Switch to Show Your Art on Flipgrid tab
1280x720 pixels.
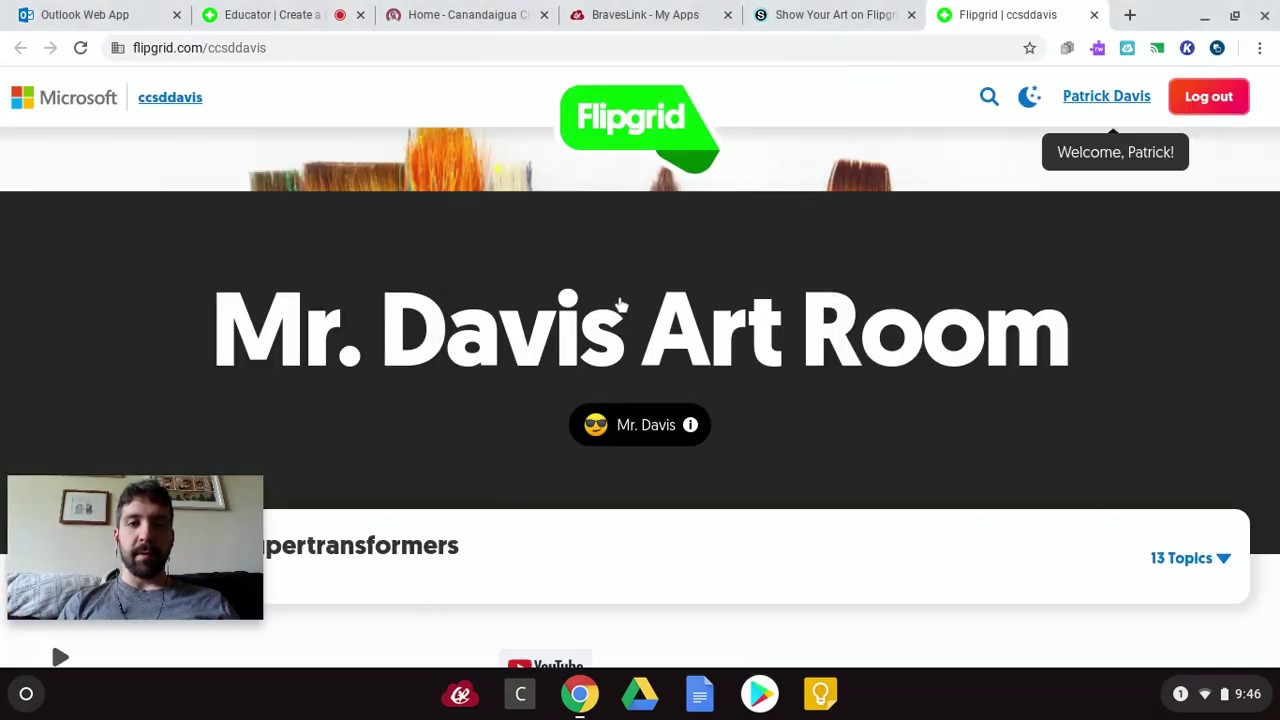[836, 15]
